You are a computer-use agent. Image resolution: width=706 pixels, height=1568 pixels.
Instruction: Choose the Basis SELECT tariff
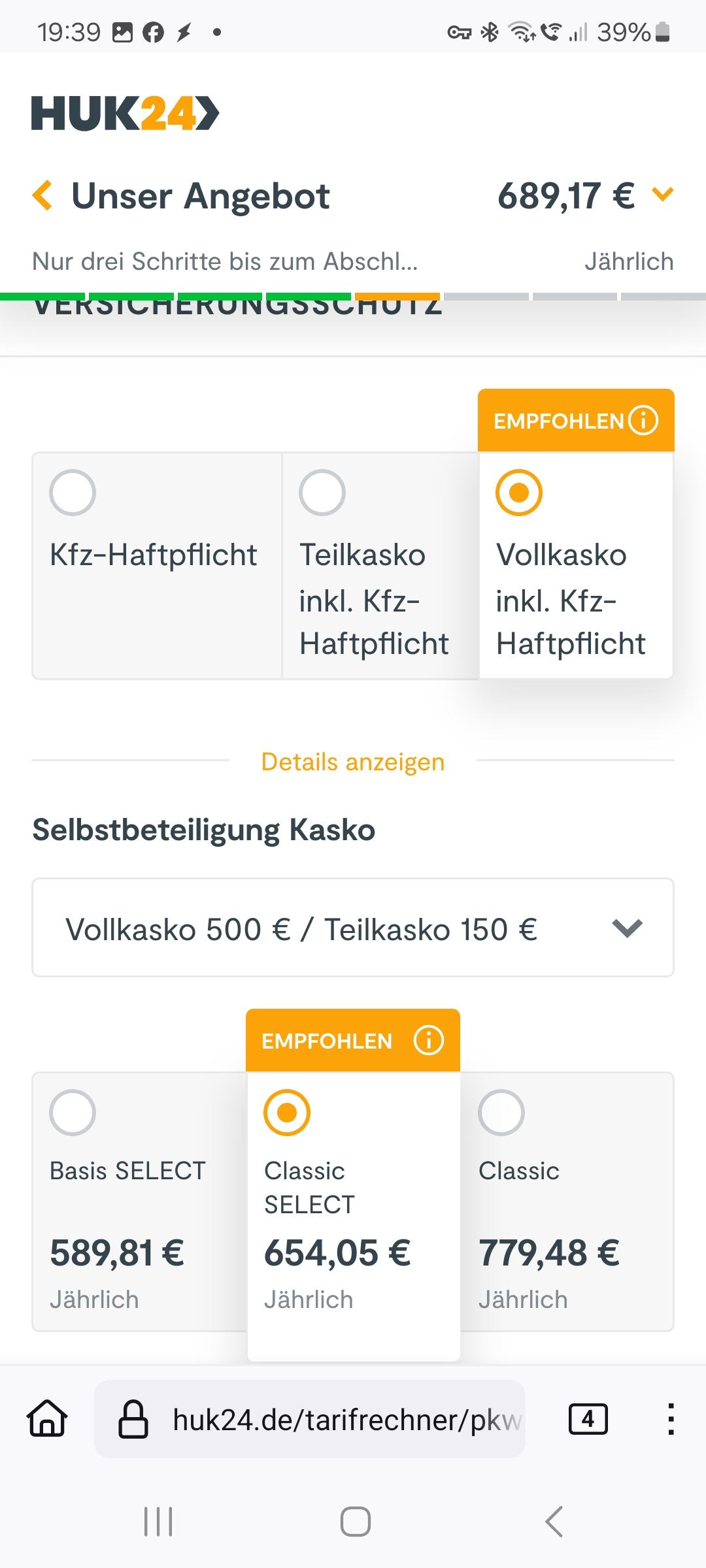click(73, 1112)
